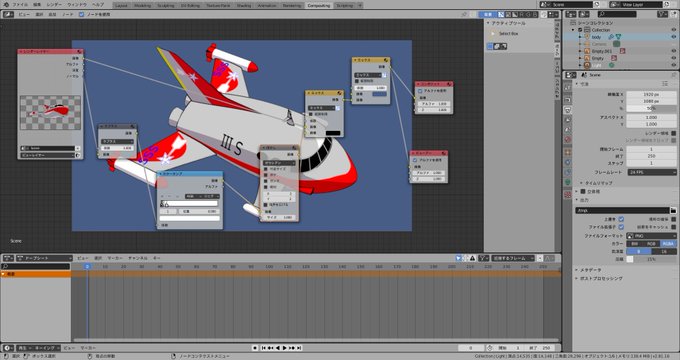Open the outliner filter dropdown
Viewport: 680px width, 360px height.
tap(662, 14)
